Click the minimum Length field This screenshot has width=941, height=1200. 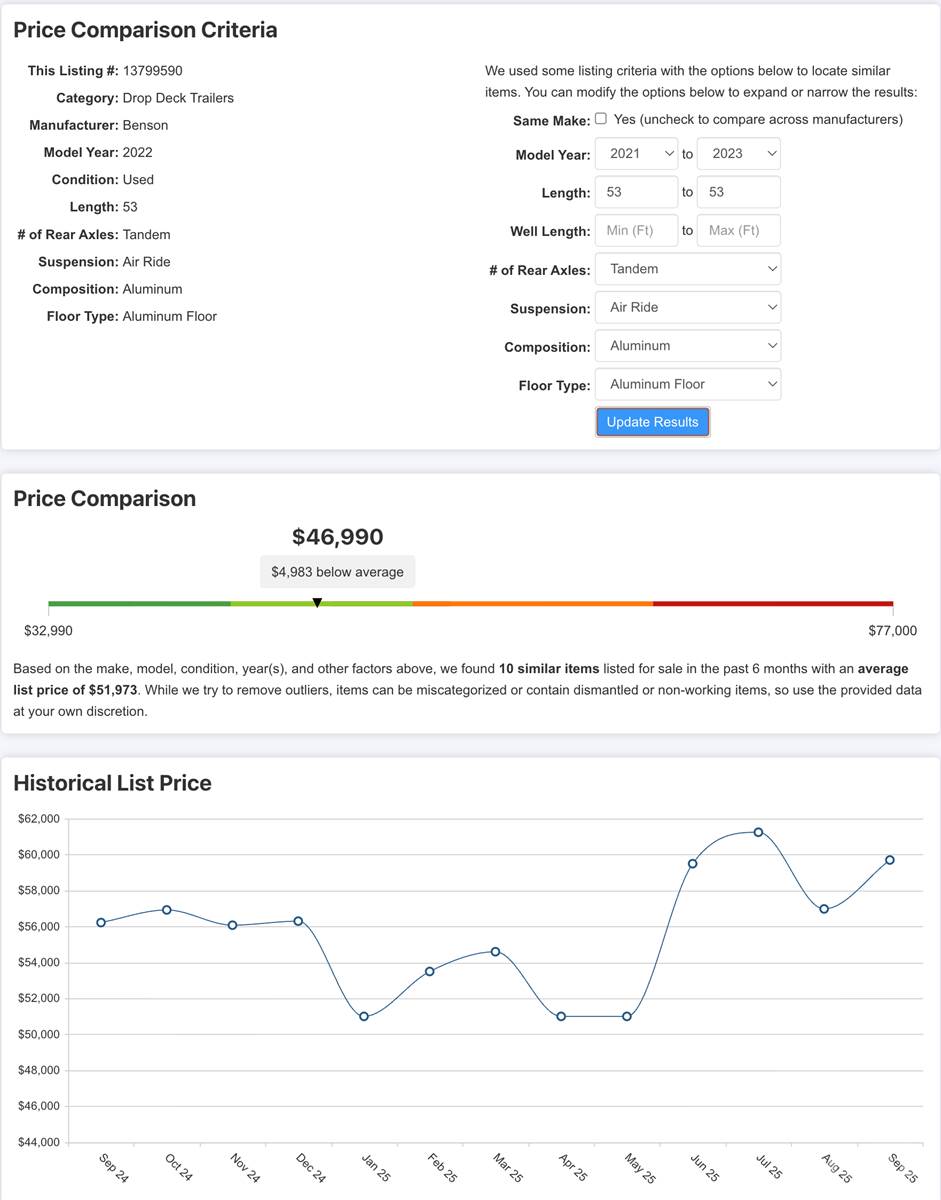click(x=637, y=192)
